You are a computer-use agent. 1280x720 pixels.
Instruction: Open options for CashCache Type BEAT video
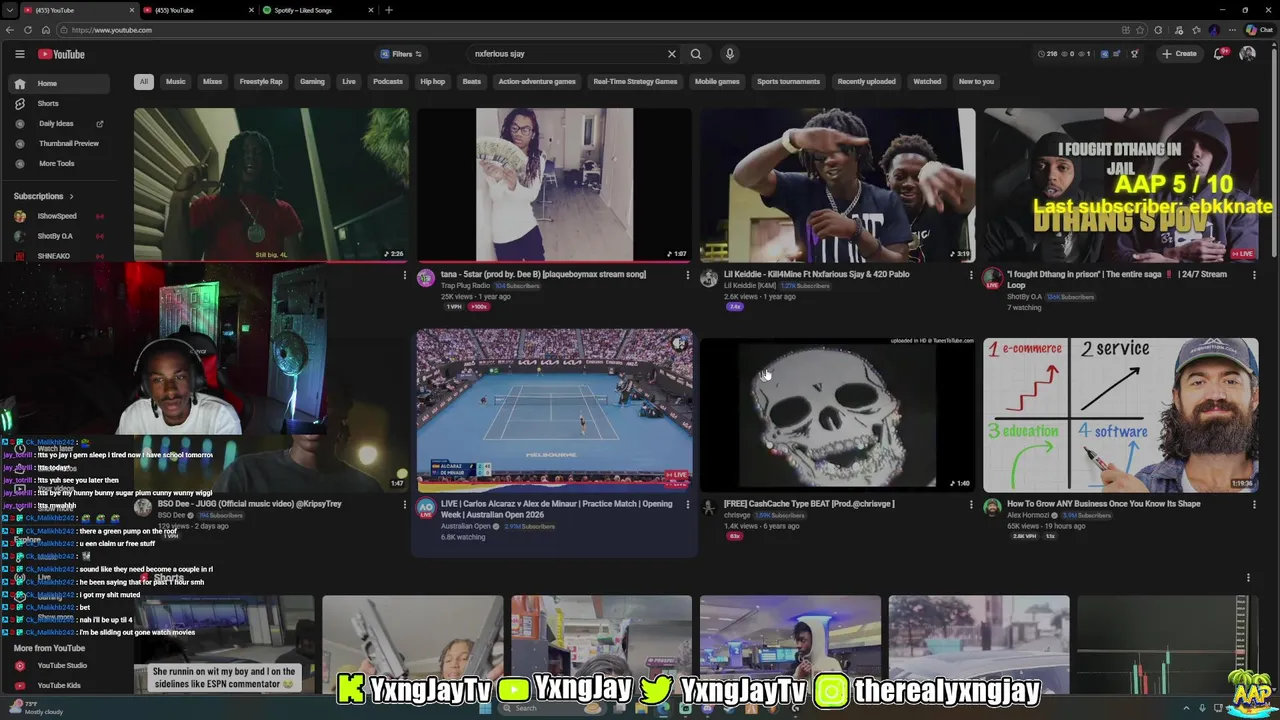click(971, 505)
